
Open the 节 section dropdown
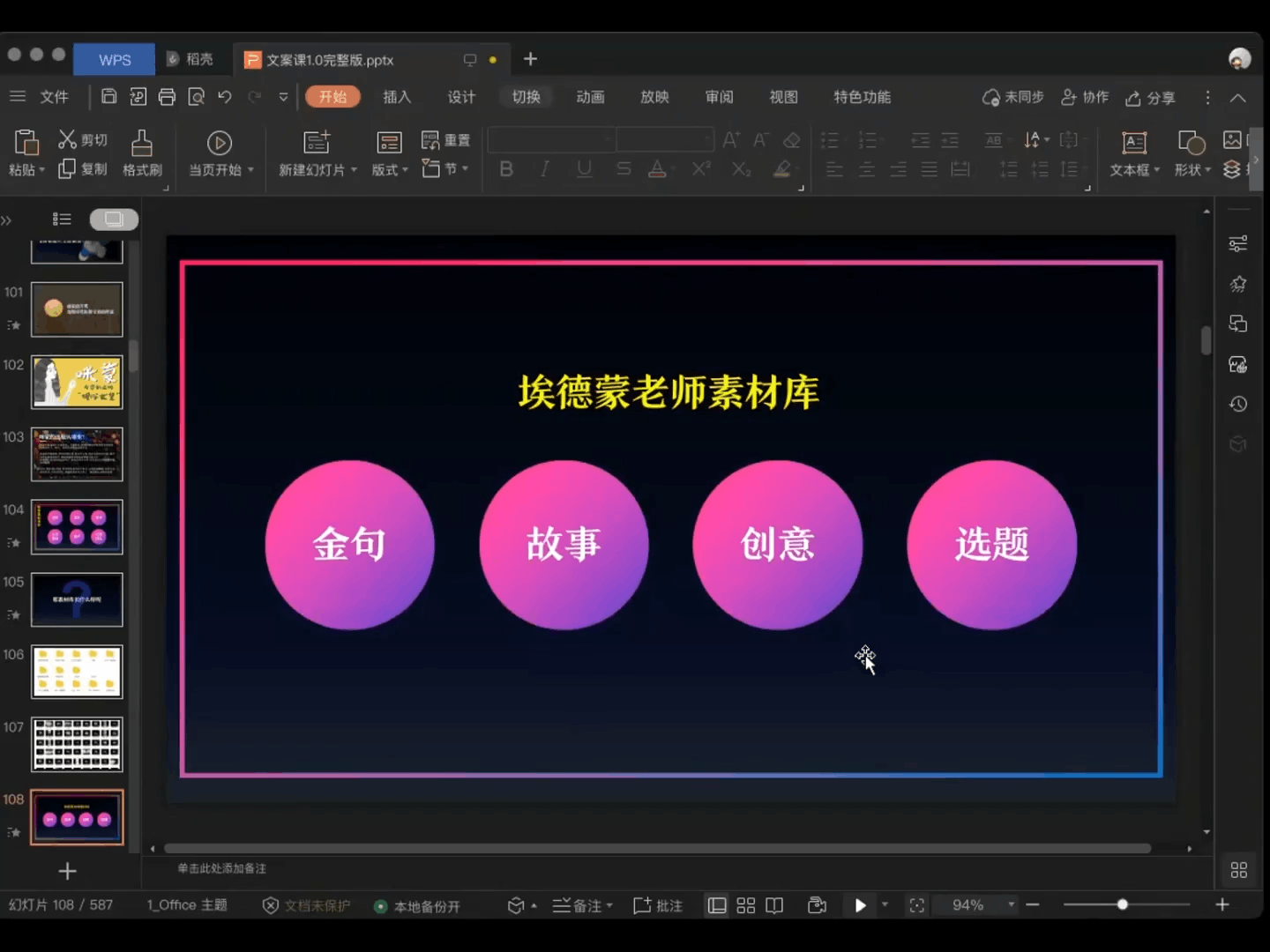coord(444,168)
